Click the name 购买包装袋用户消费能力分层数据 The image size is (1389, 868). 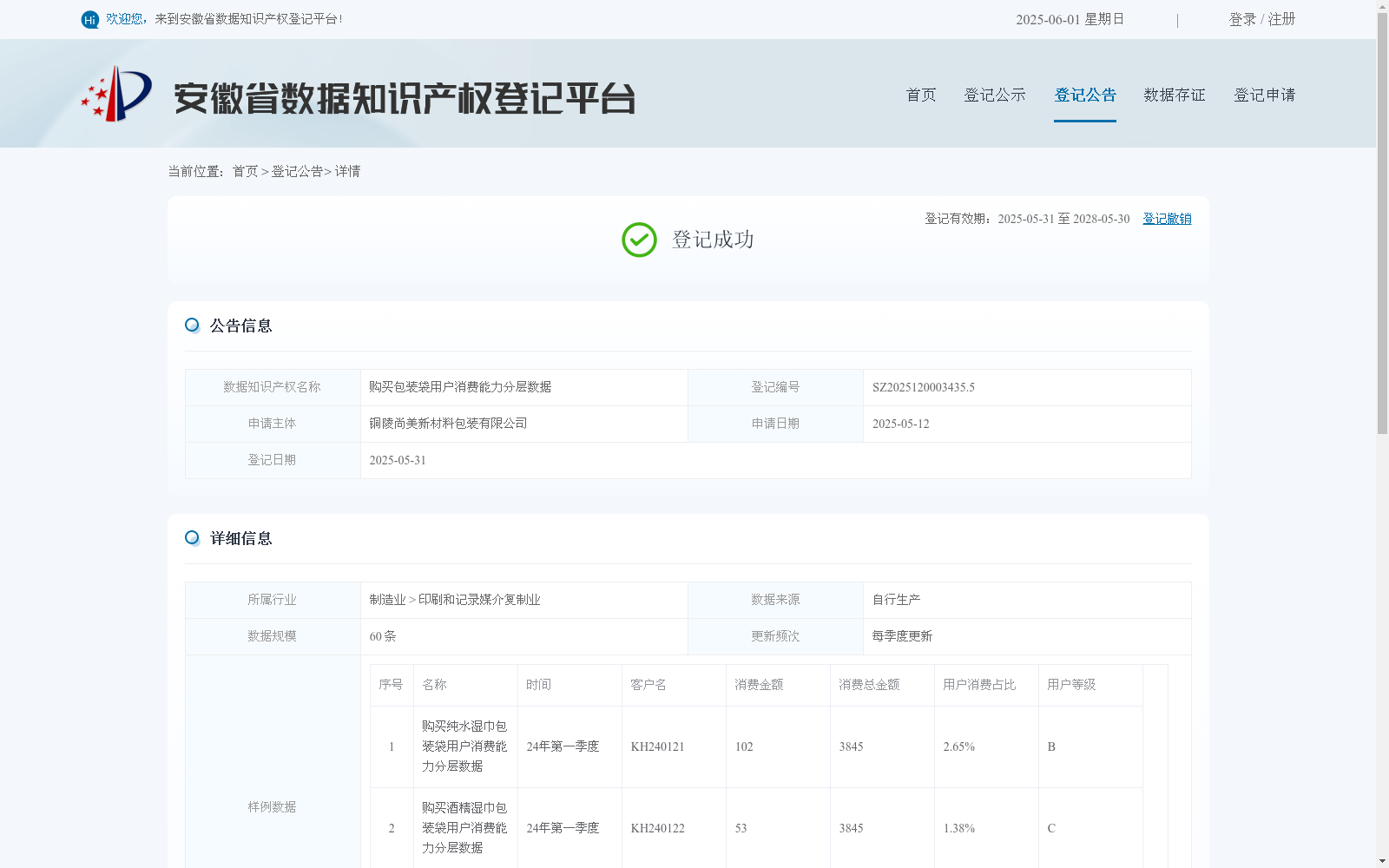click(460, 387)
